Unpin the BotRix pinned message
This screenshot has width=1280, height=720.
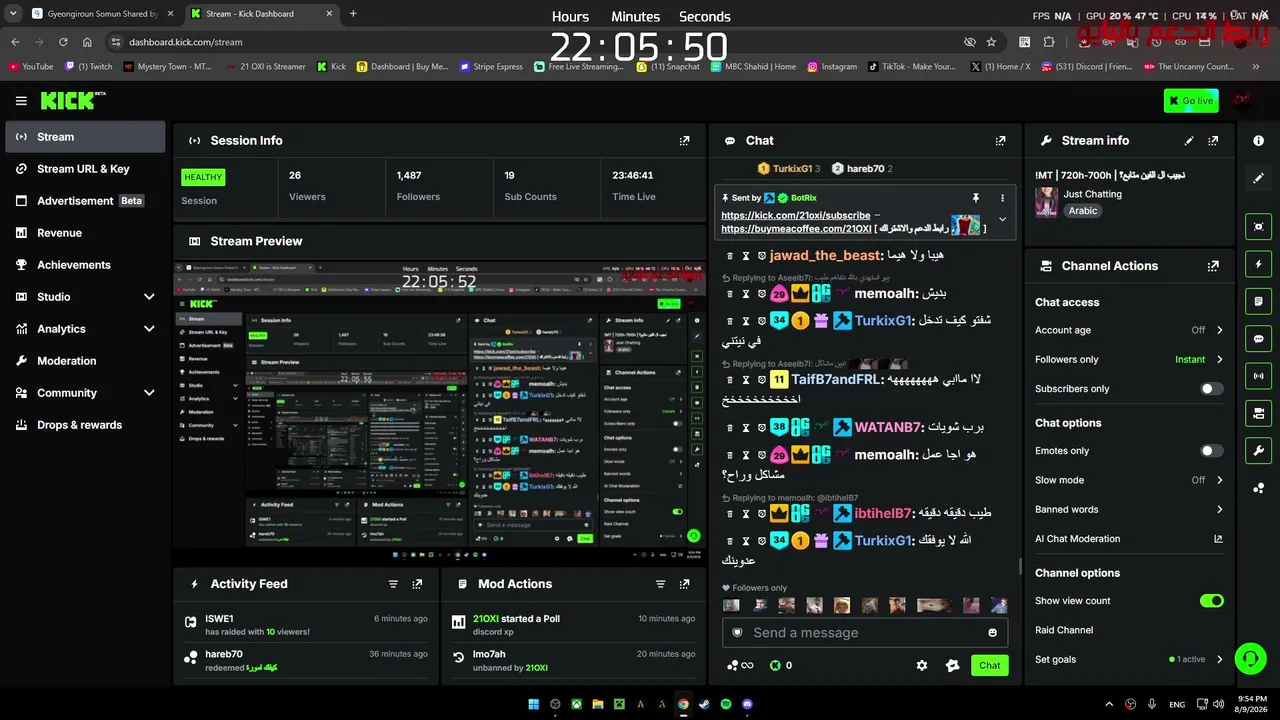click(976, 198)
